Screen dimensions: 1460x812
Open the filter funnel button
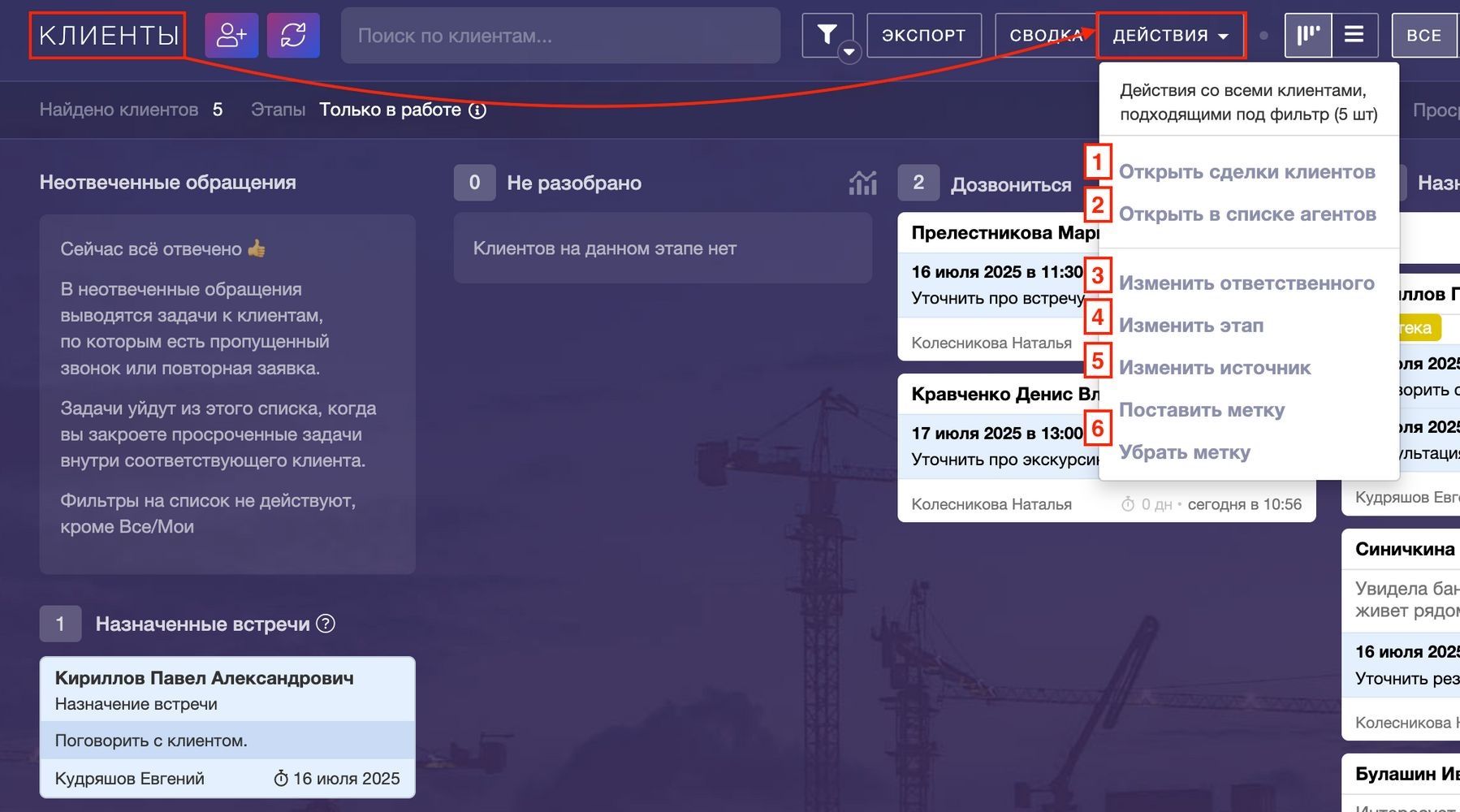827,35
